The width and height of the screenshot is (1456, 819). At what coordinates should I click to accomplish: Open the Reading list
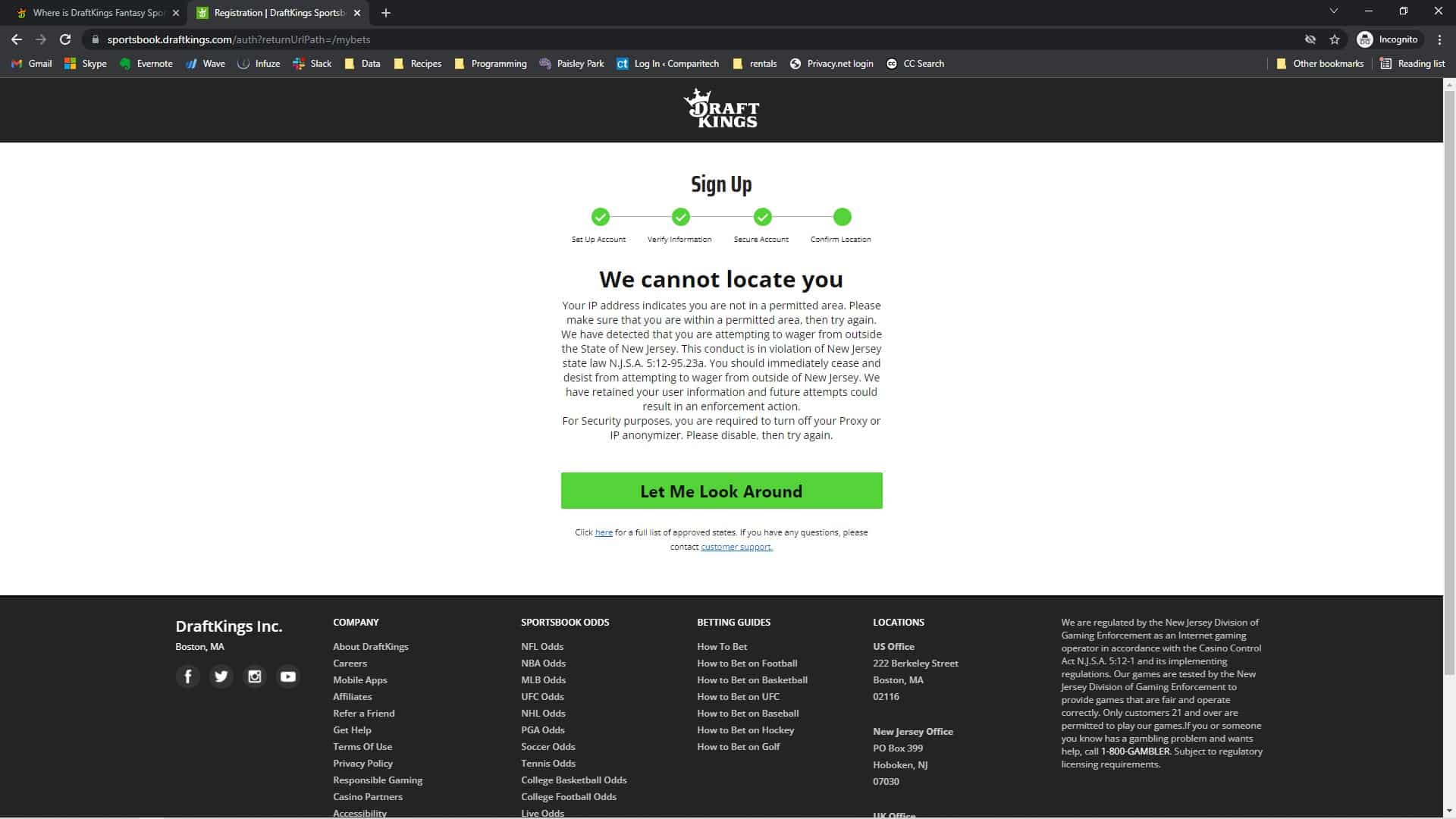click(x=1413, y=64)
